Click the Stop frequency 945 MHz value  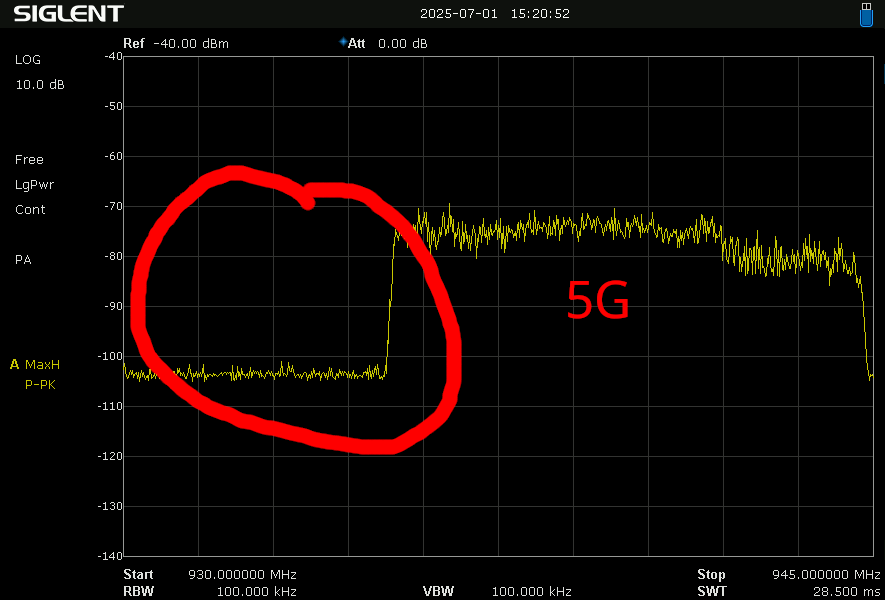coord(826,575)
